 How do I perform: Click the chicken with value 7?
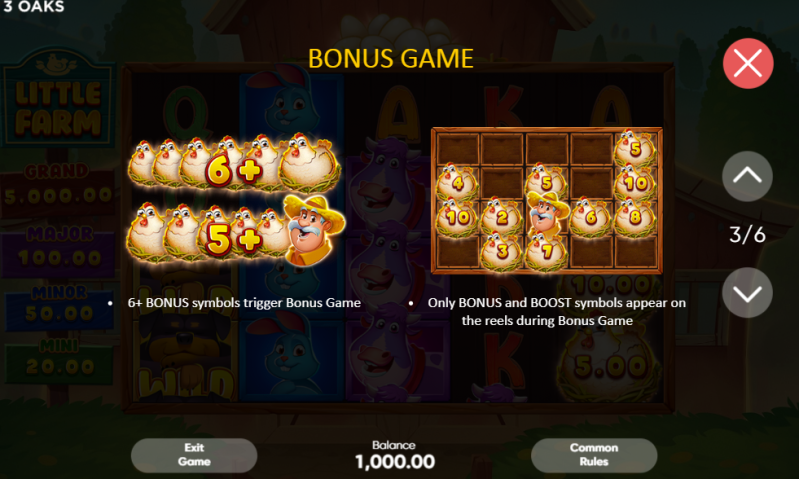(547, 250)
